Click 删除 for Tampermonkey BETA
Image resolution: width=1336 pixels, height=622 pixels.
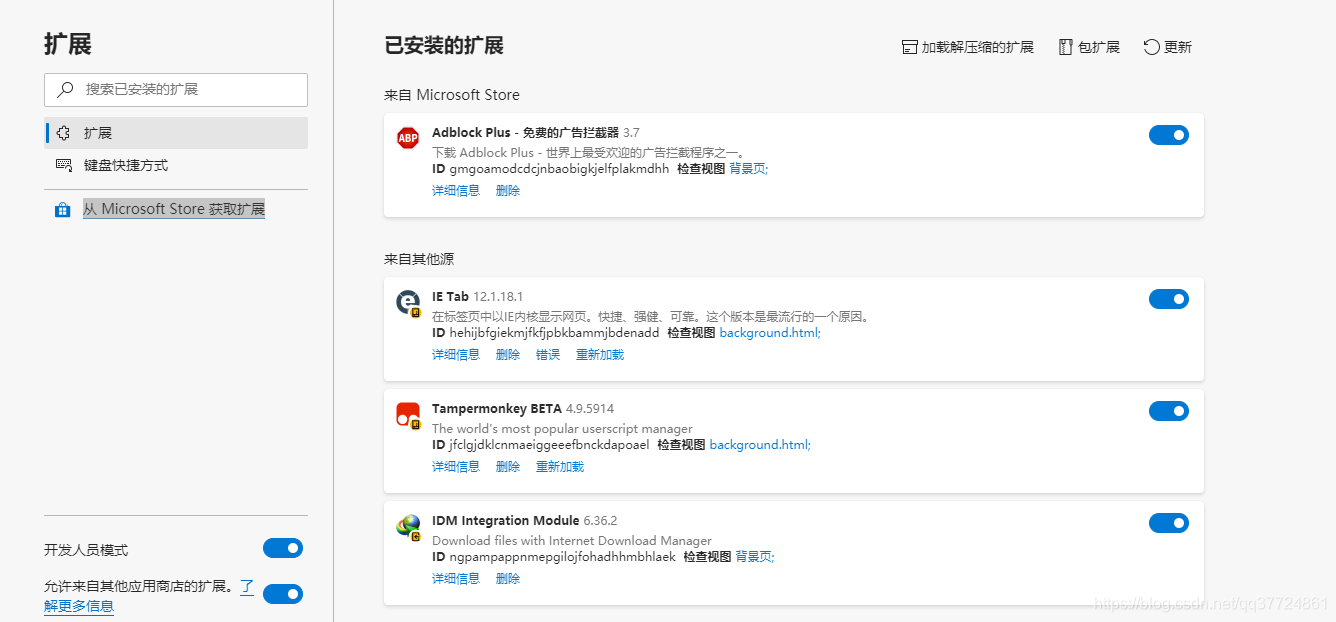click(508, 466)
